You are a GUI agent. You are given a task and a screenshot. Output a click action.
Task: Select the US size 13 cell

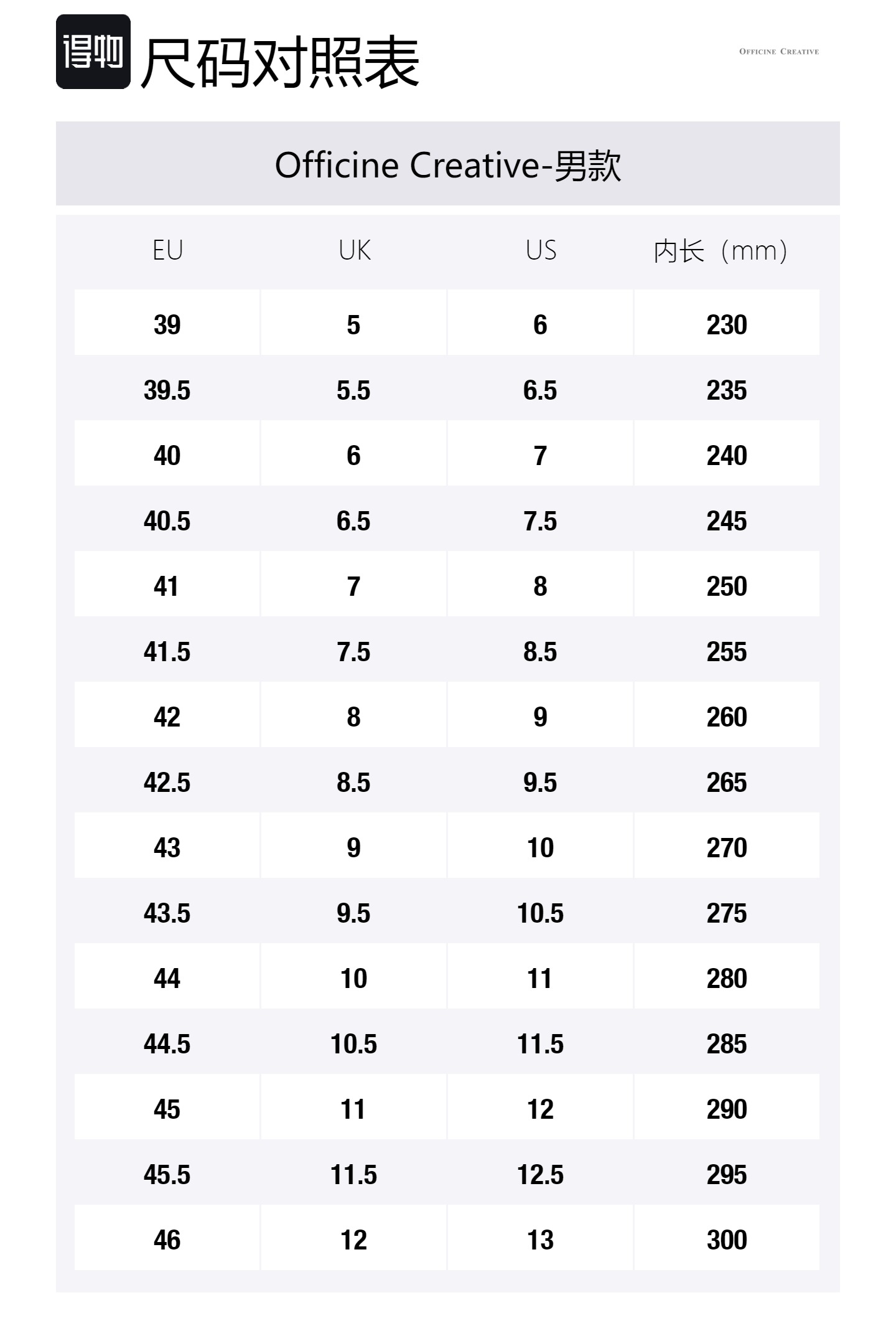[x=540, y=1240]
